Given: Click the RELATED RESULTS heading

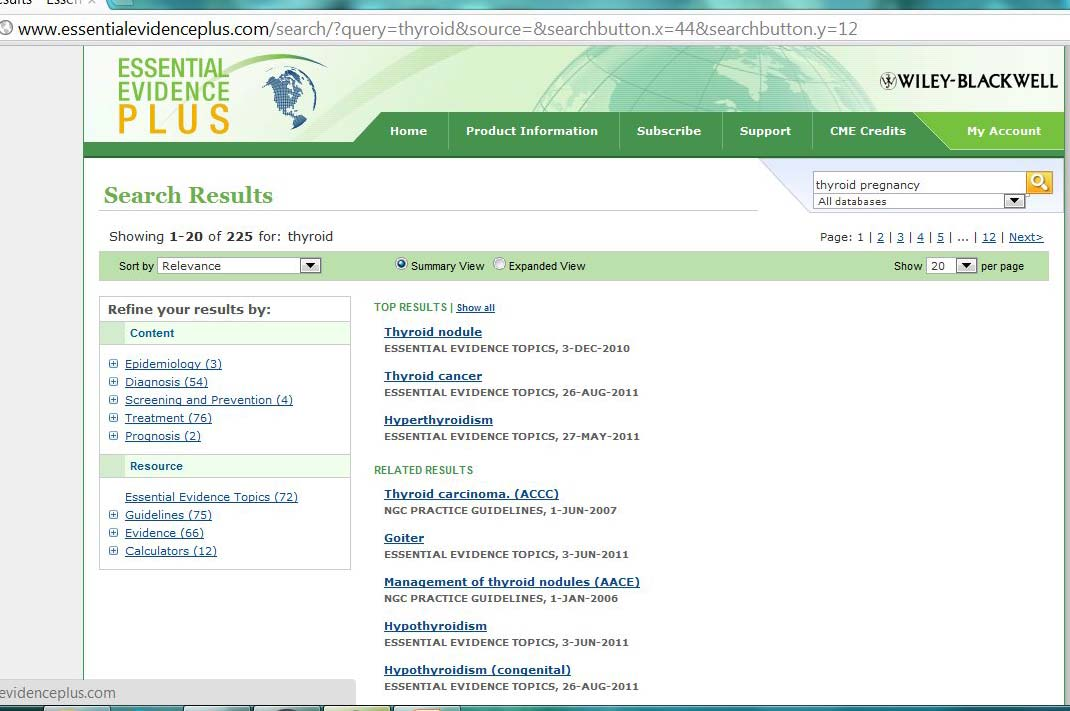Looking at the screenshot, I should [x=423, y=470].
